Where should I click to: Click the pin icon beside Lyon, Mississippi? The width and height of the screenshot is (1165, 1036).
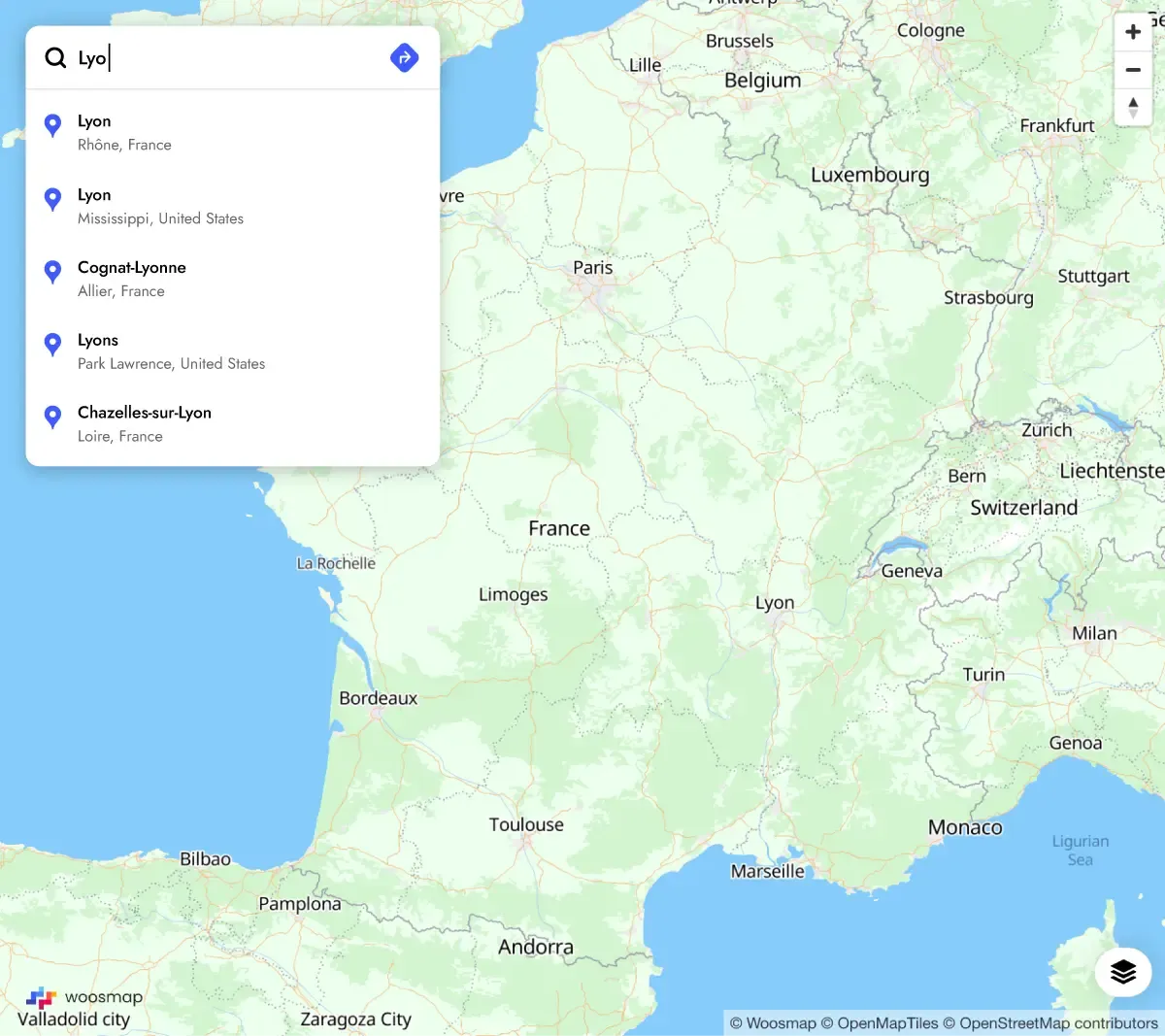point(53,199)
